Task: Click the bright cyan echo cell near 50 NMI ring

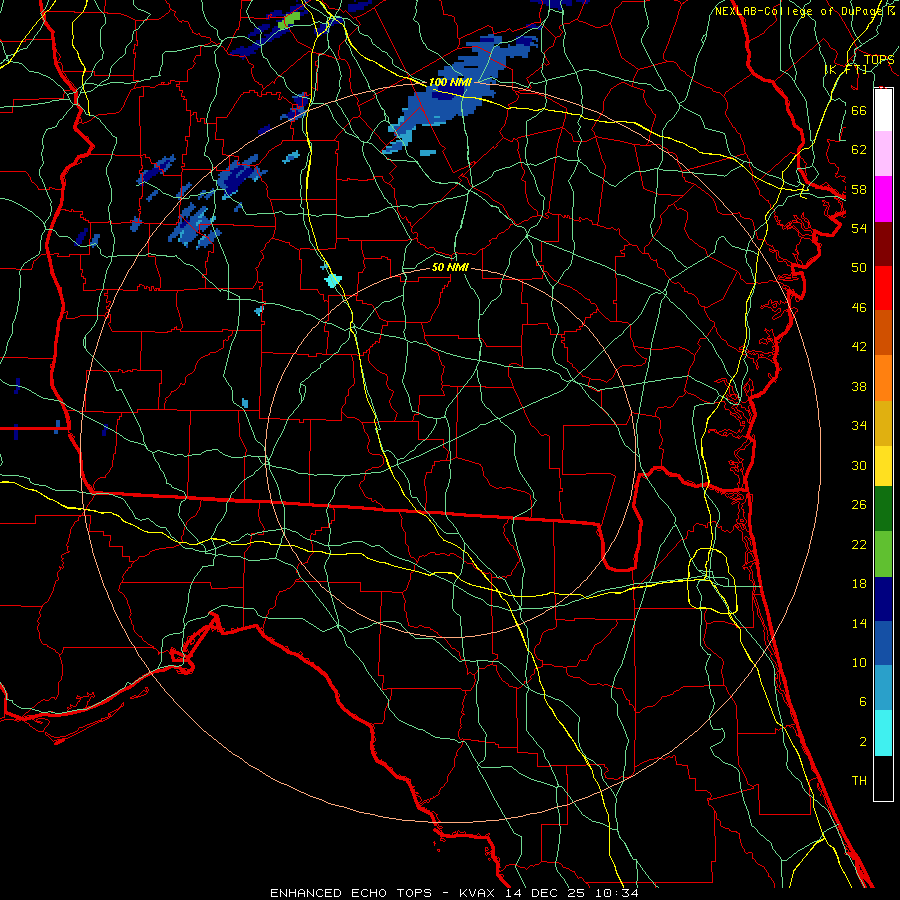Action: tap(333, 280)
